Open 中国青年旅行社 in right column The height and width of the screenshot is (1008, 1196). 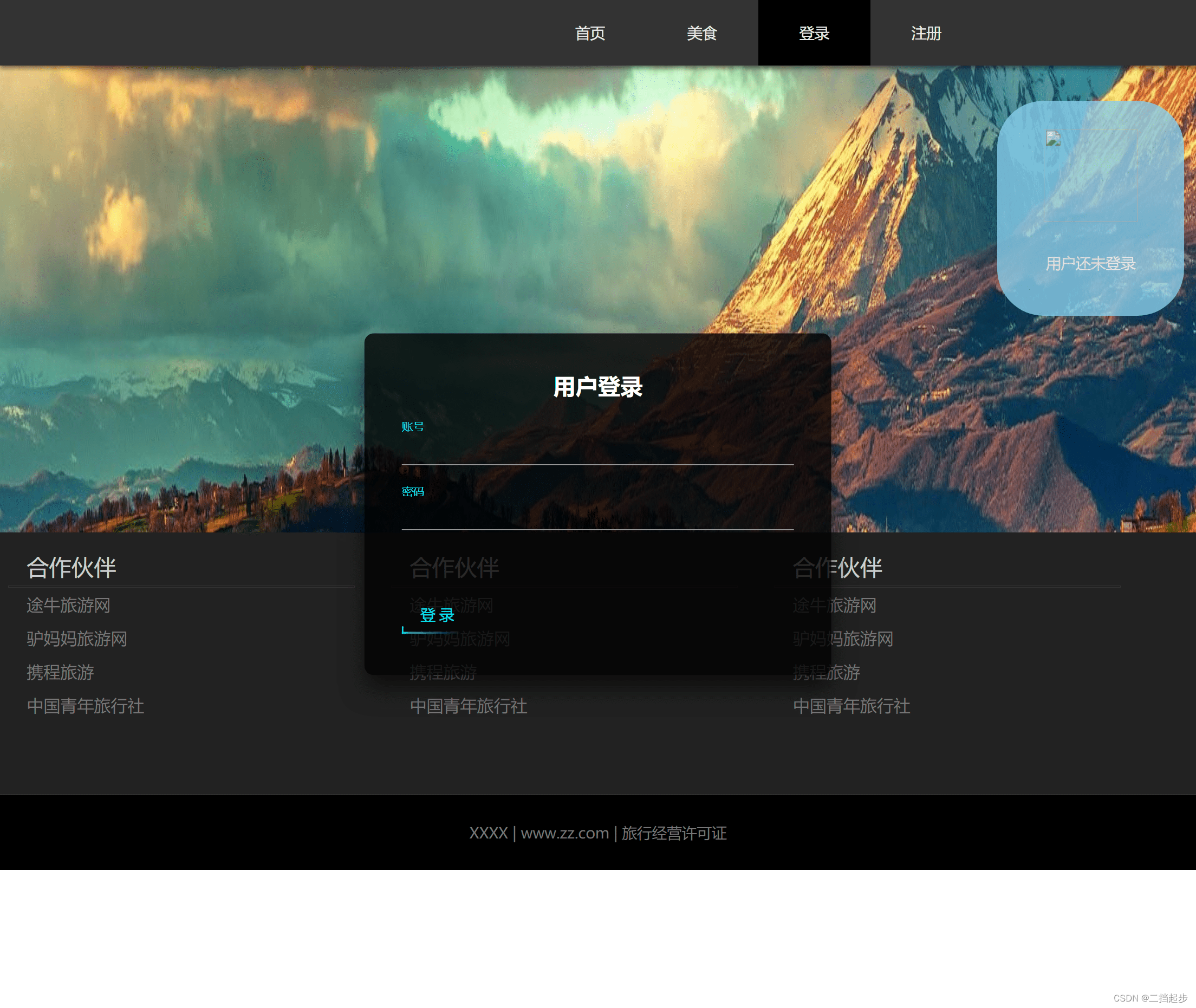[851, 706]
